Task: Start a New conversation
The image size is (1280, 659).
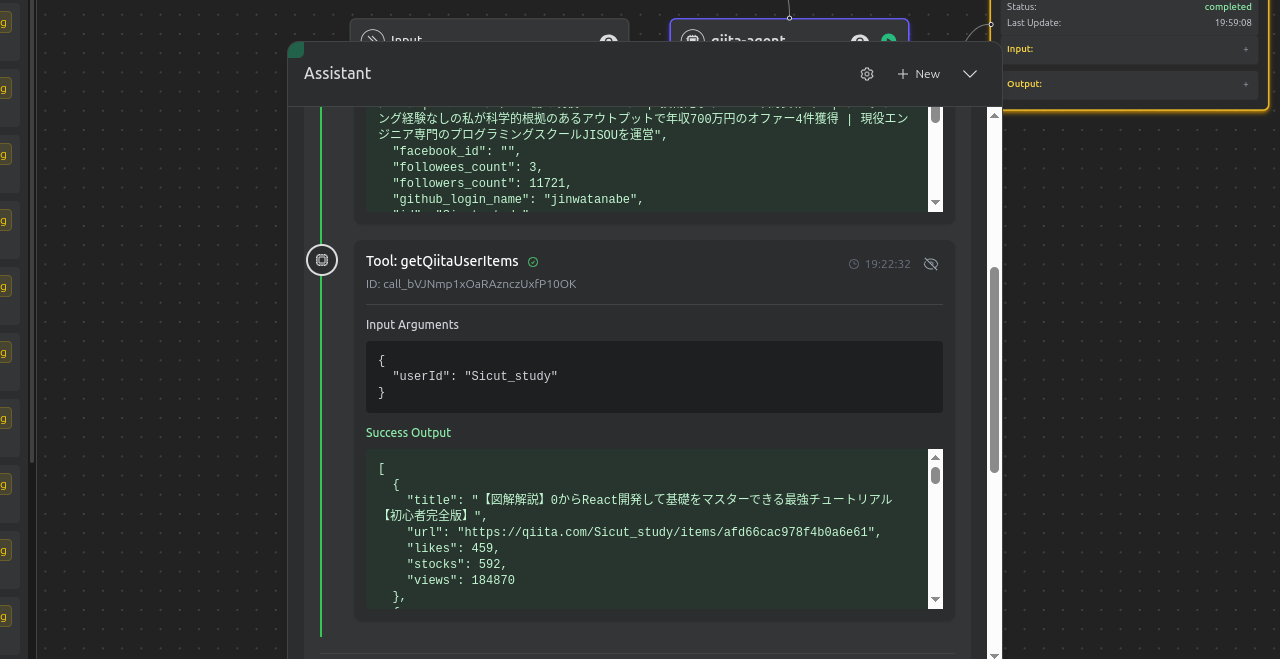Action: [917, 73]
